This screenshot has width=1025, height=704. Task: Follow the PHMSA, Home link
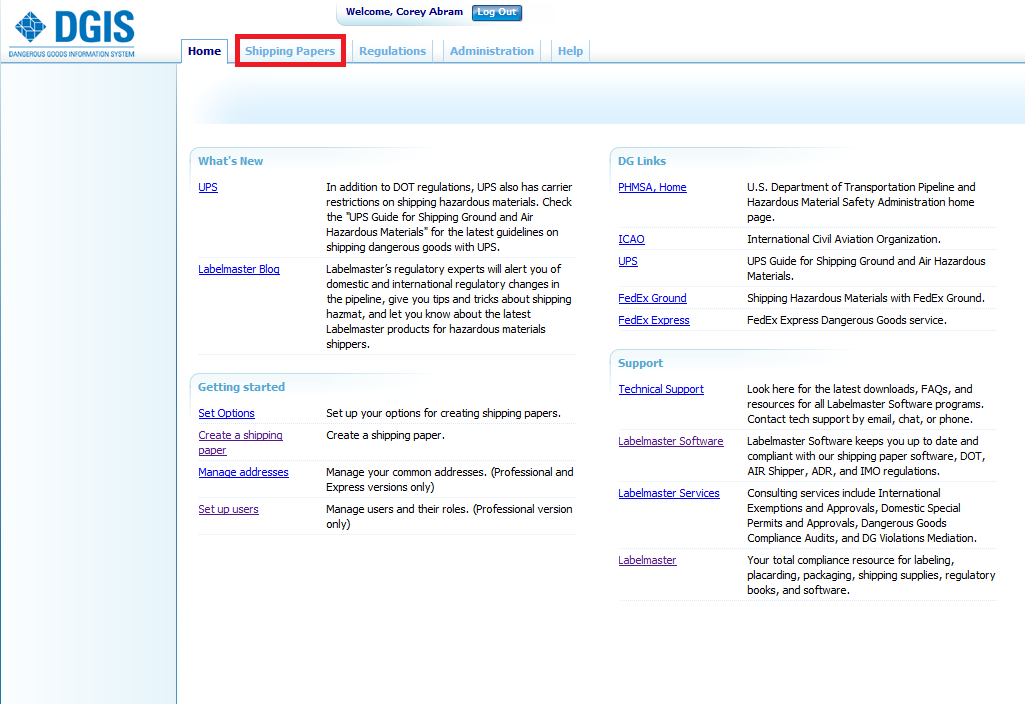tap(652, 187)
